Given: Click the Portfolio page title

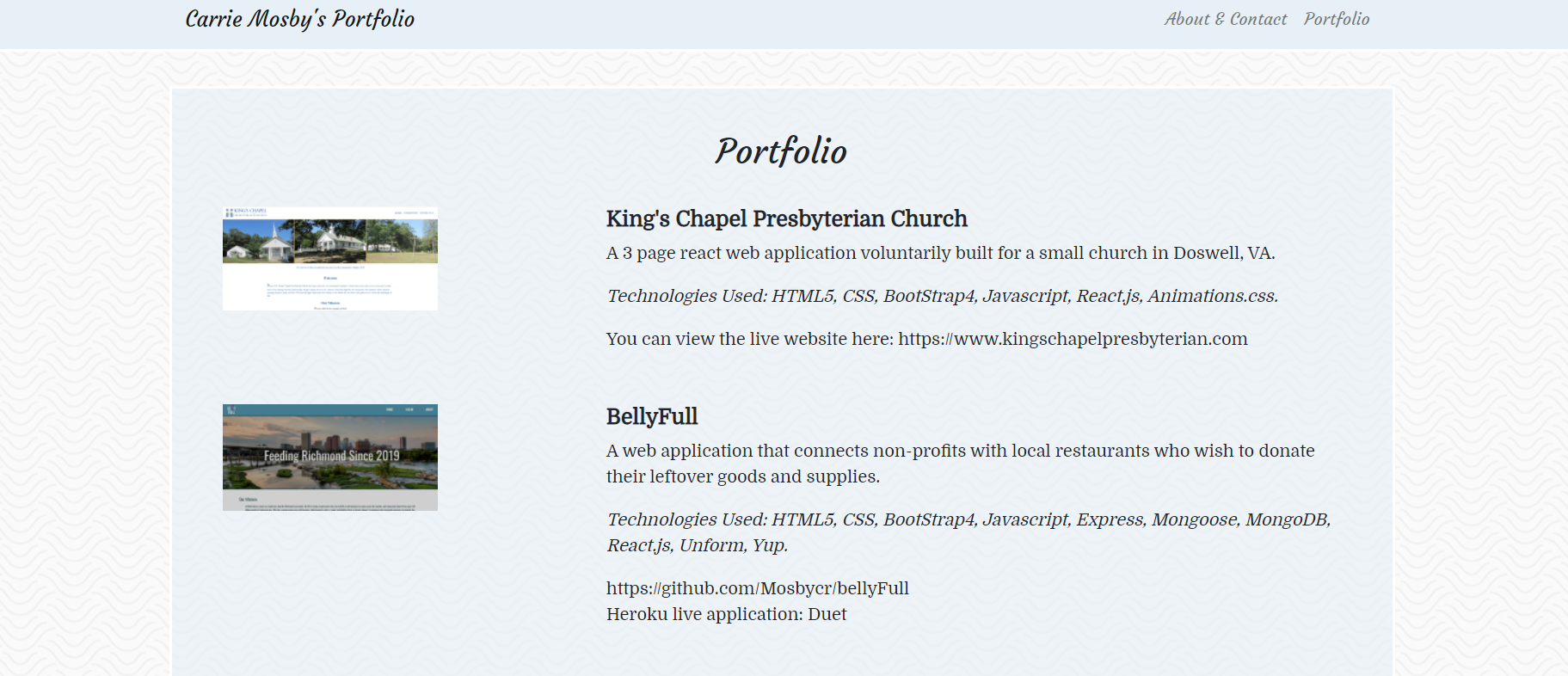Looking at the screenshot, I should (780, 151).
